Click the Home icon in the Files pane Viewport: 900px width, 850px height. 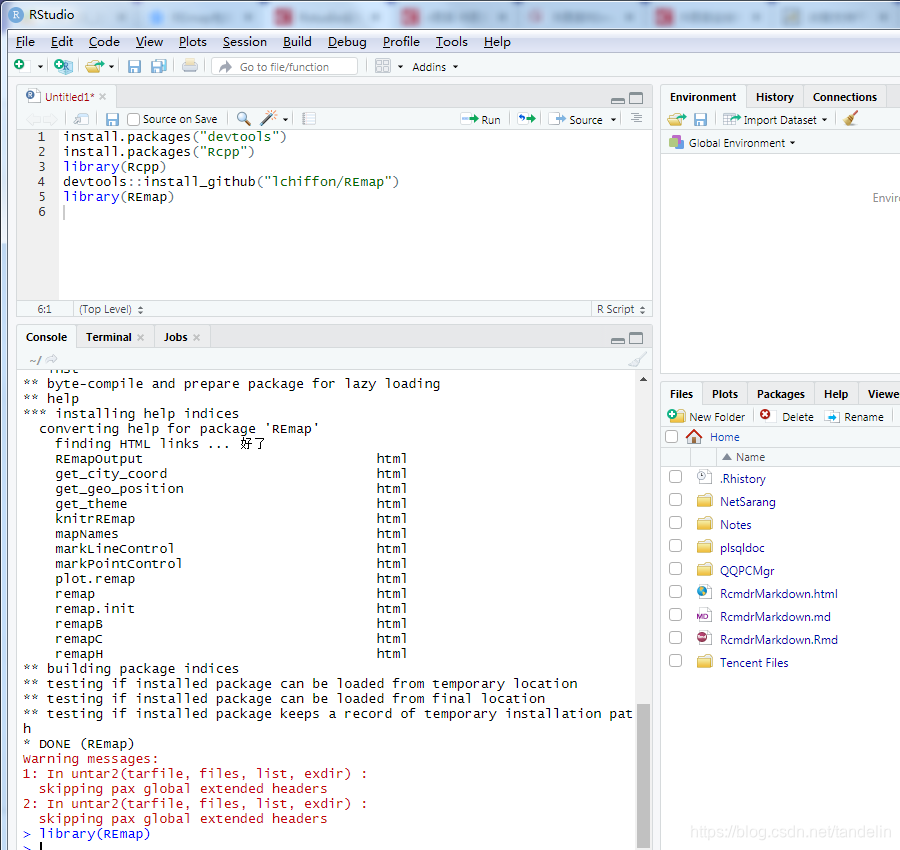pyautogui.click(x=694, y=437)
